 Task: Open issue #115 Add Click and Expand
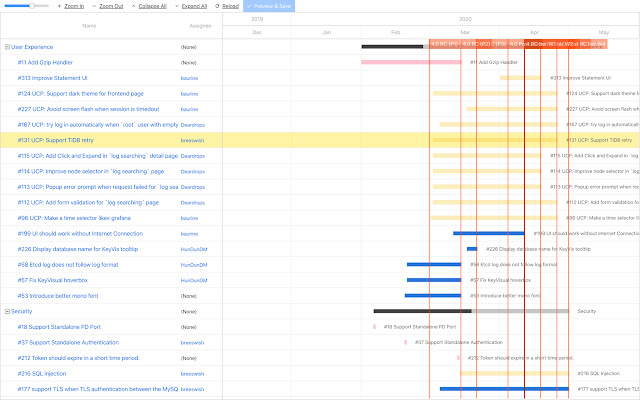point(98,156)
